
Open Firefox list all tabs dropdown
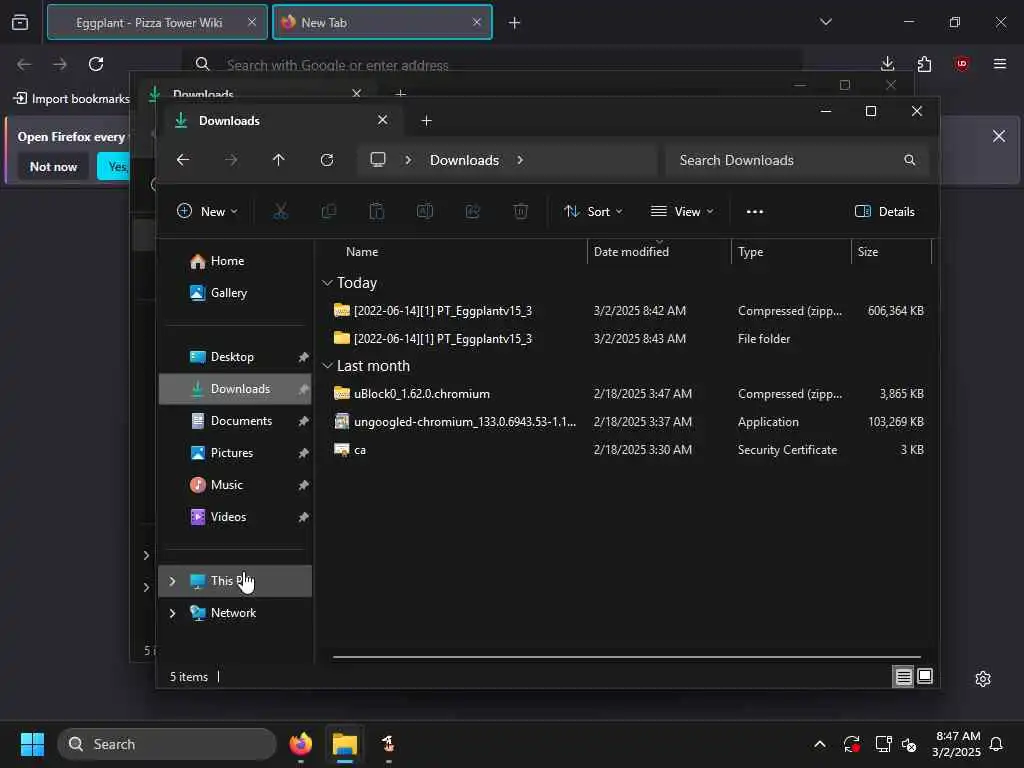coord(825,23)
